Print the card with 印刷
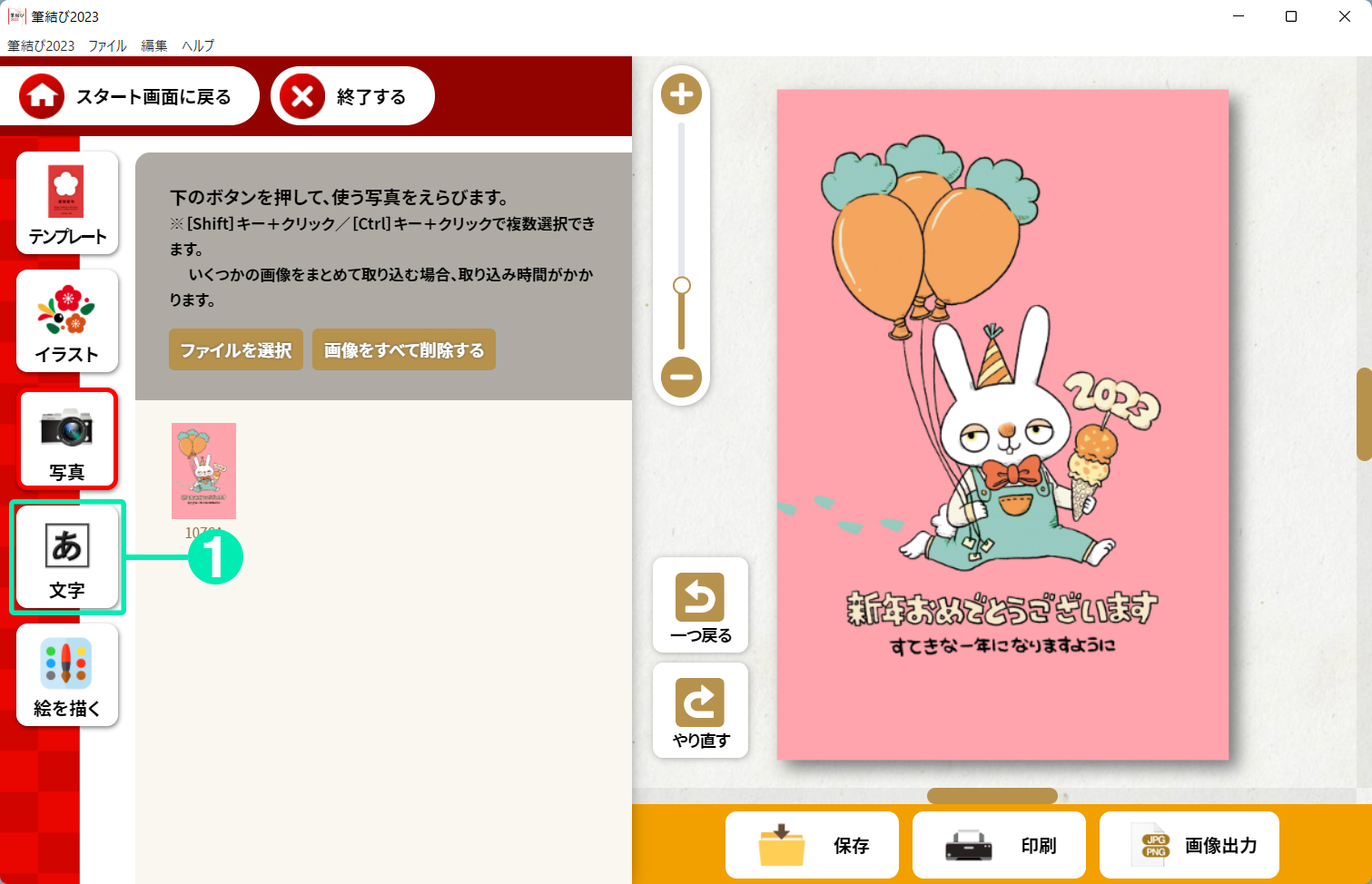 tap(999, 845)
